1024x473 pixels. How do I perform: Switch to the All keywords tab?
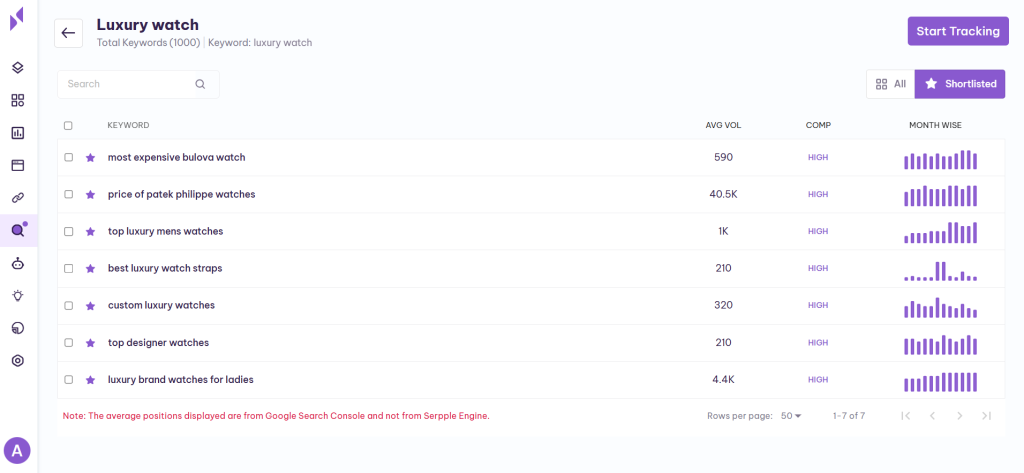[891, 84]
